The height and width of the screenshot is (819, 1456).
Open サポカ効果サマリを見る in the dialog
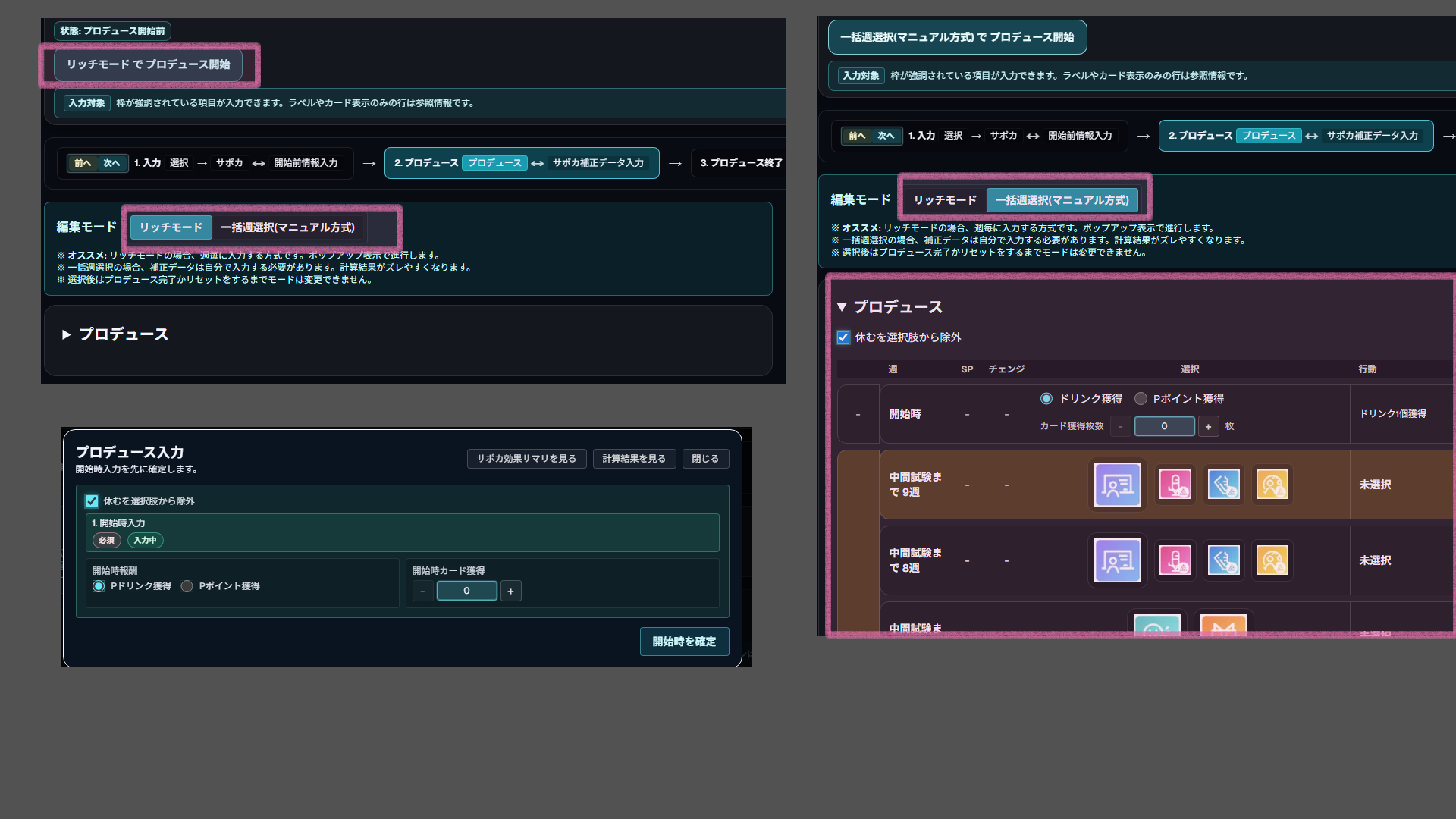pyautogui.click(x=526, y=459)
